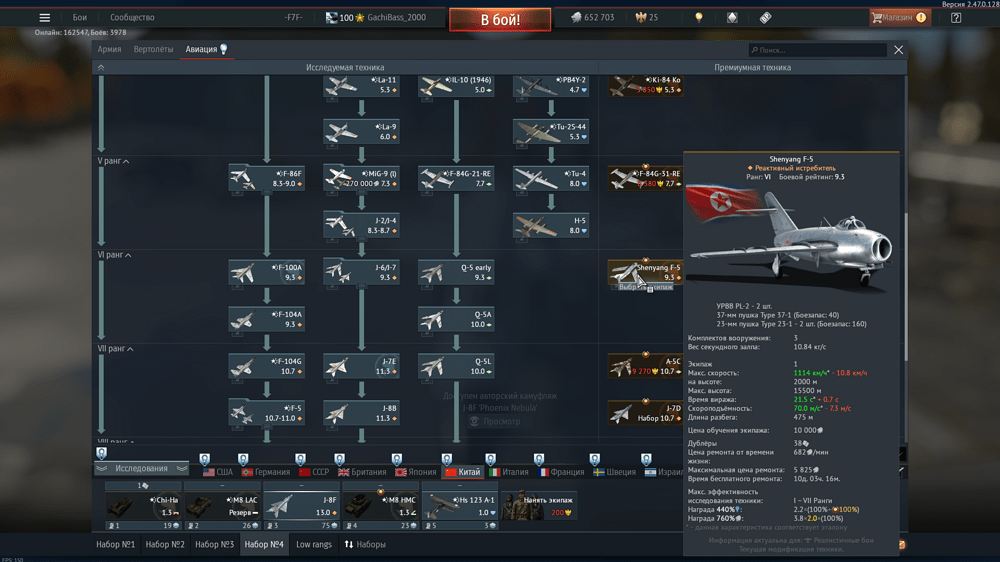
Task: Switch nation to США
Action: (218, 472)
